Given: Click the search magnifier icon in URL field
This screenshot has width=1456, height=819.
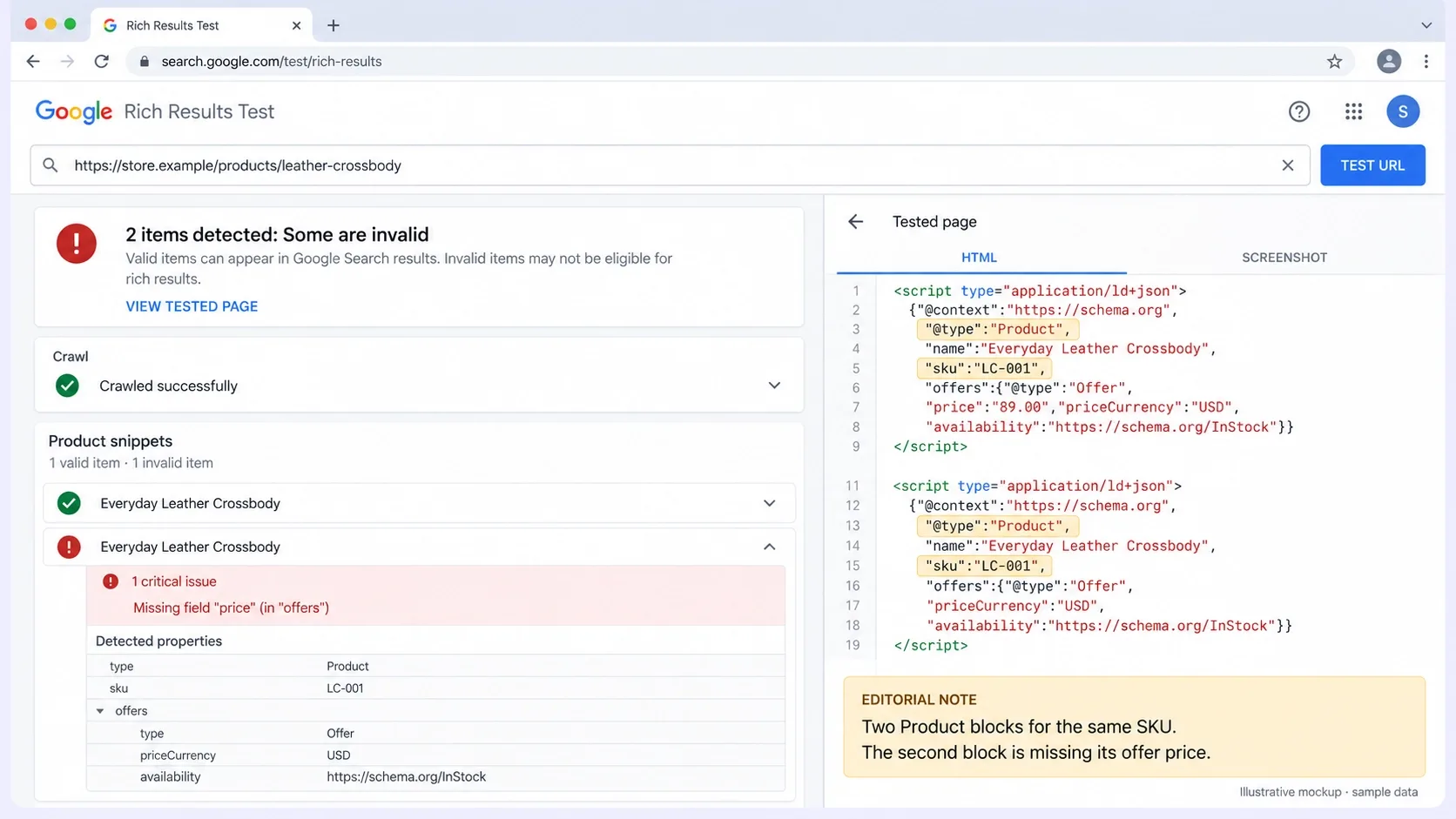Looking at the screenshot, I should click(x=51, y=165).
